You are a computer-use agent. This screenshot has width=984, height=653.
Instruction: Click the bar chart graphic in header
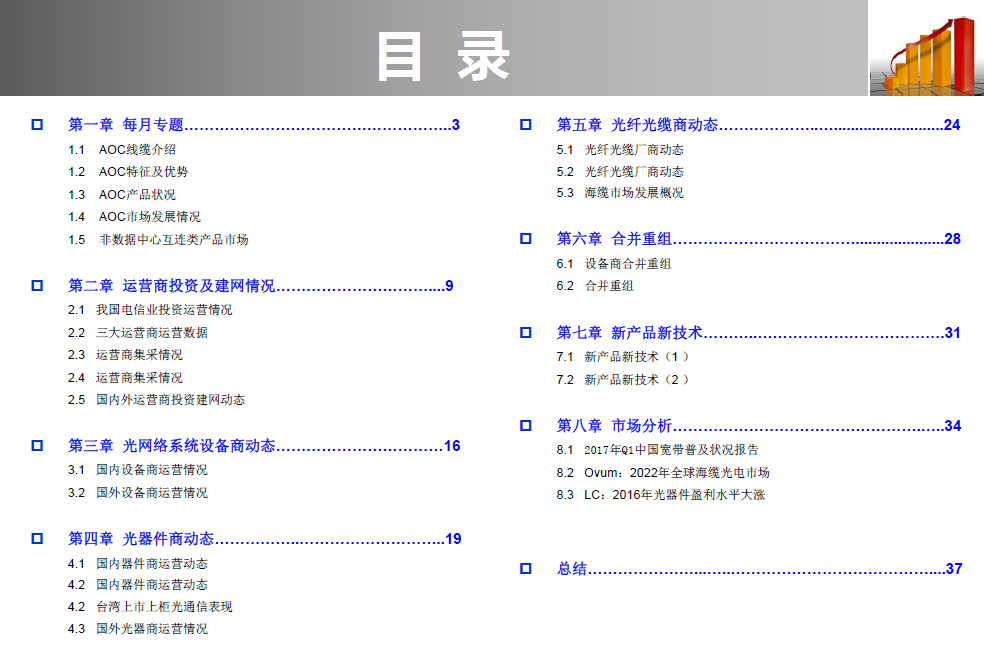click(x=925, y=52)
